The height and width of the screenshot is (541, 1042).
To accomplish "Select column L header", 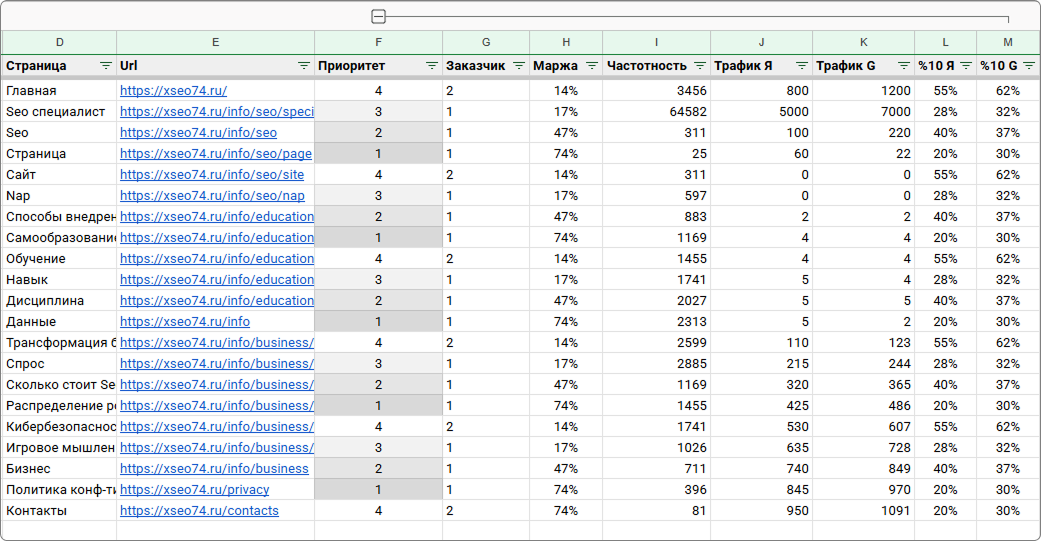I will (946, 43).
